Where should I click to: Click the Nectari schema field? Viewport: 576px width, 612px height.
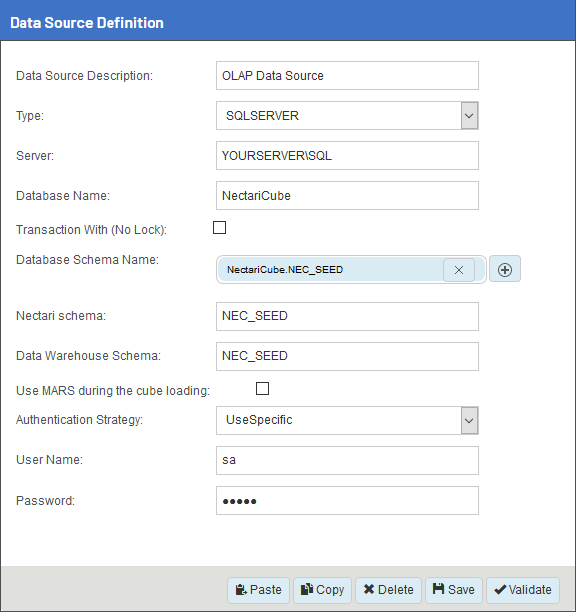(x=347, y=316)
